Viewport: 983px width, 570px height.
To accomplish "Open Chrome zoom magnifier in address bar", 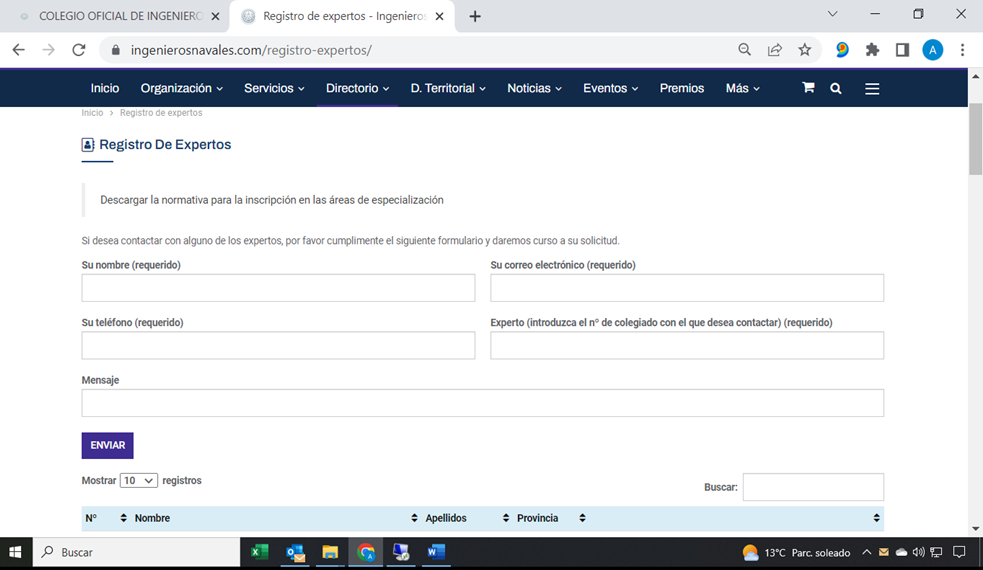I will tap(744, 50).
